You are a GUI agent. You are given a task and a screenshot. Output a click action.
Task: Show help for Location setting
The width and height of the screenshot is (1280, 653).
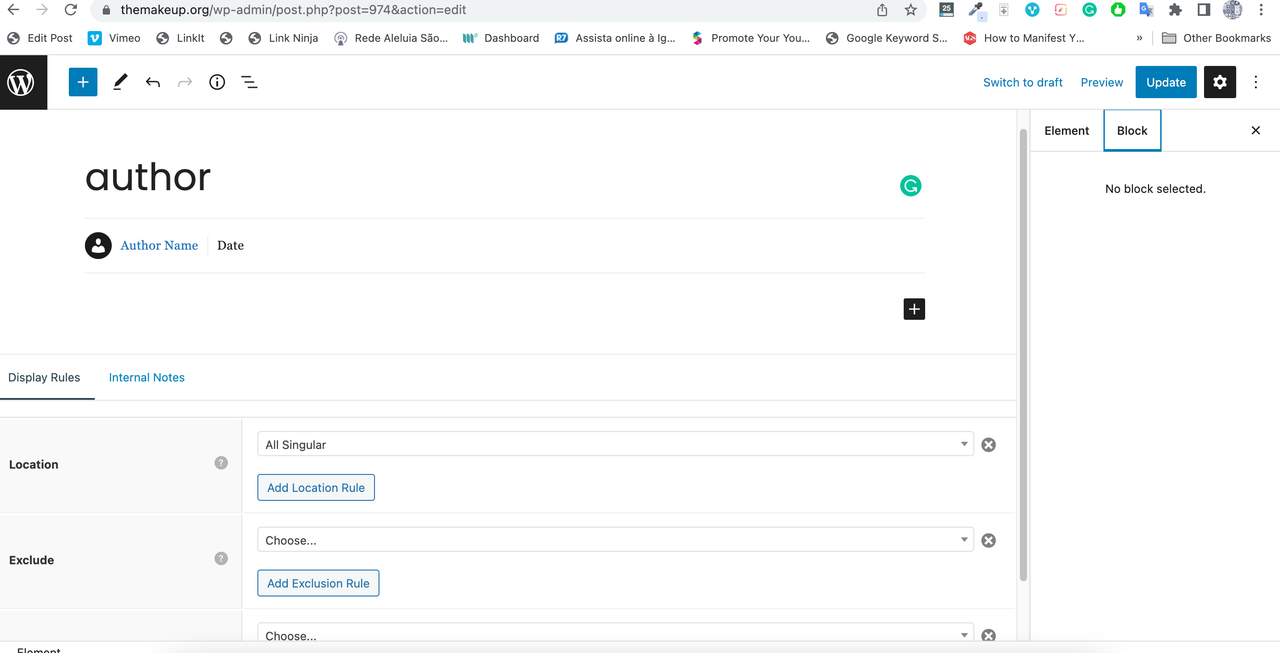click(221, 463)
